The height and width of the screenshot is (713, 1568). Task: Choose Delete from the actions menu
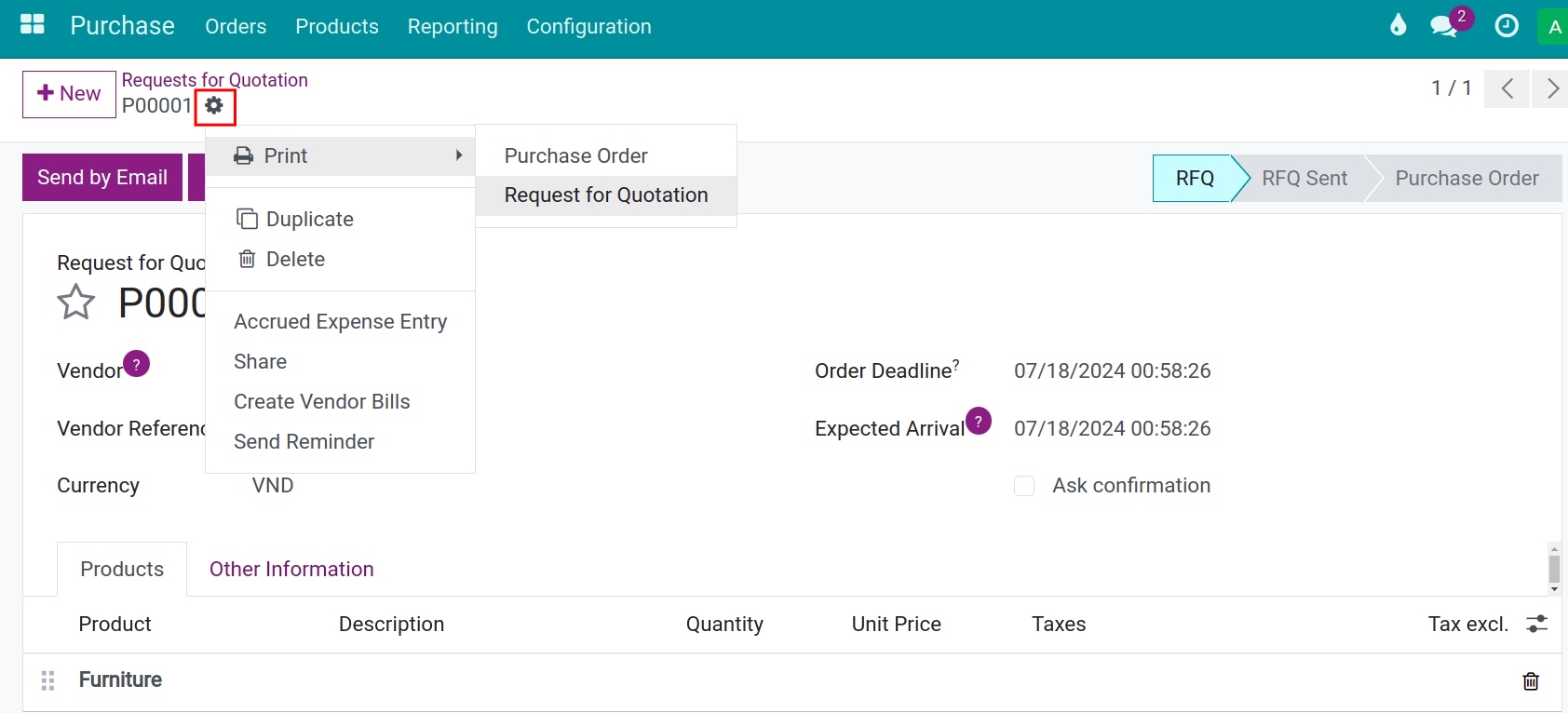pyautogui.click(x=340, y=259)
